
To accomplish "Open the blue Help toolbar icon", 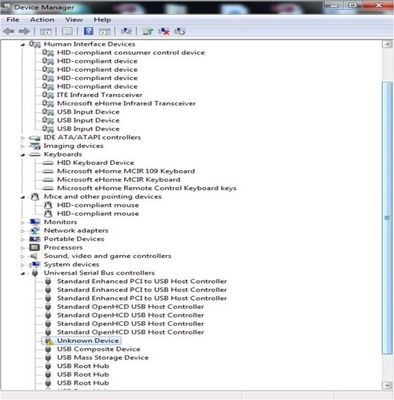I will pyautogui.click(x=88, y=31).
